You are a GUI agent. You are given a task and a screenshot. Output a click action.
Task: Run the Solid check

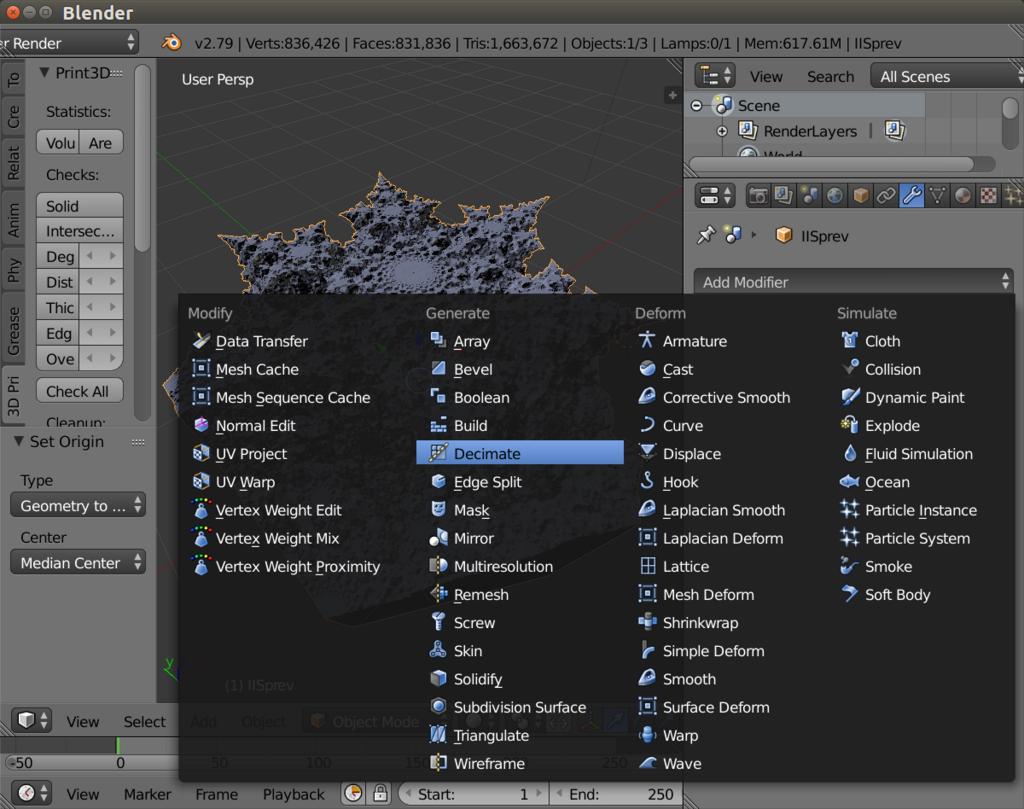click(x=80, y=206)
